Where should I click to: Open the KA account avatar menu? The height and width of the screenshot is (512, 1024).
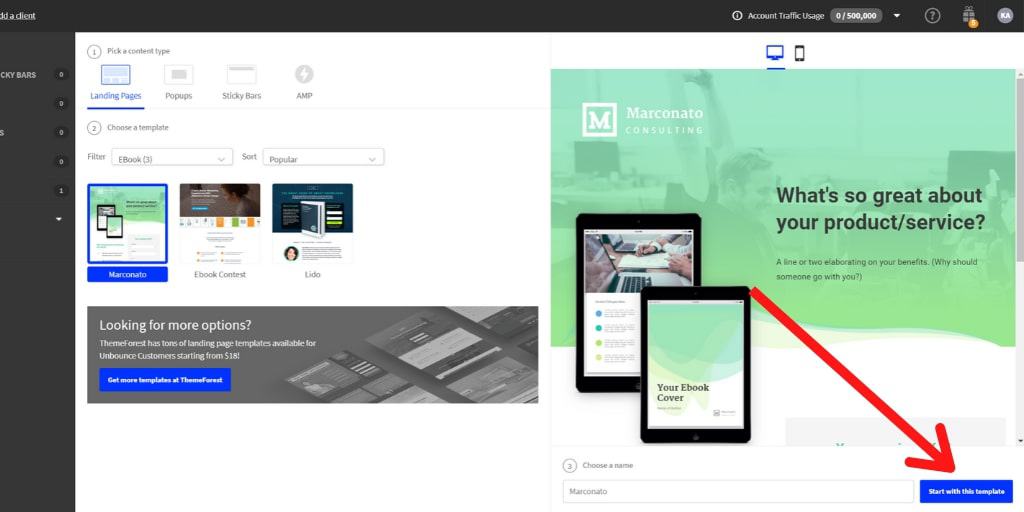[x=1005, y=16]
